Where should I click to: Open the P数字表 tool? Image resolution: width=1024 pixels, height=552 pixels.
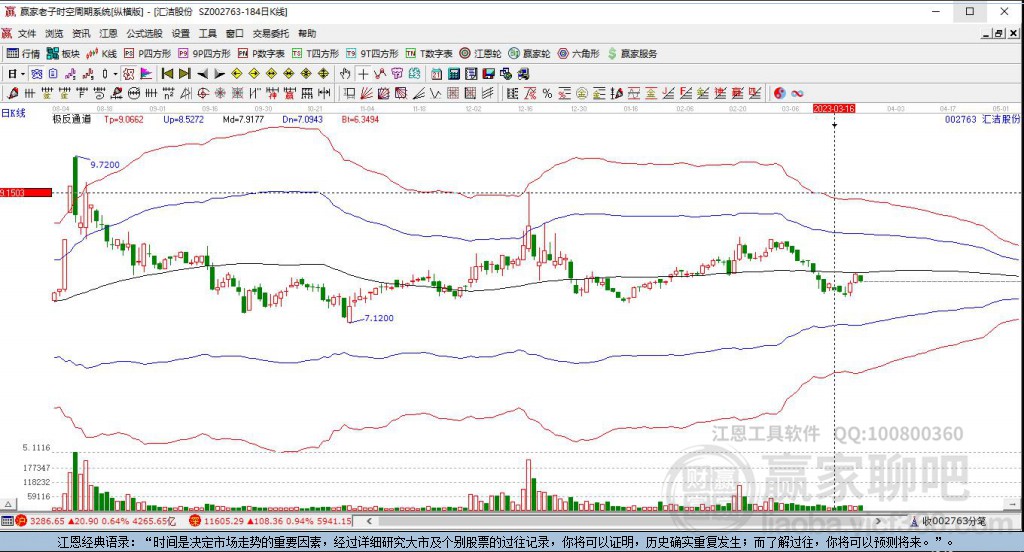(x=261, y=54)
